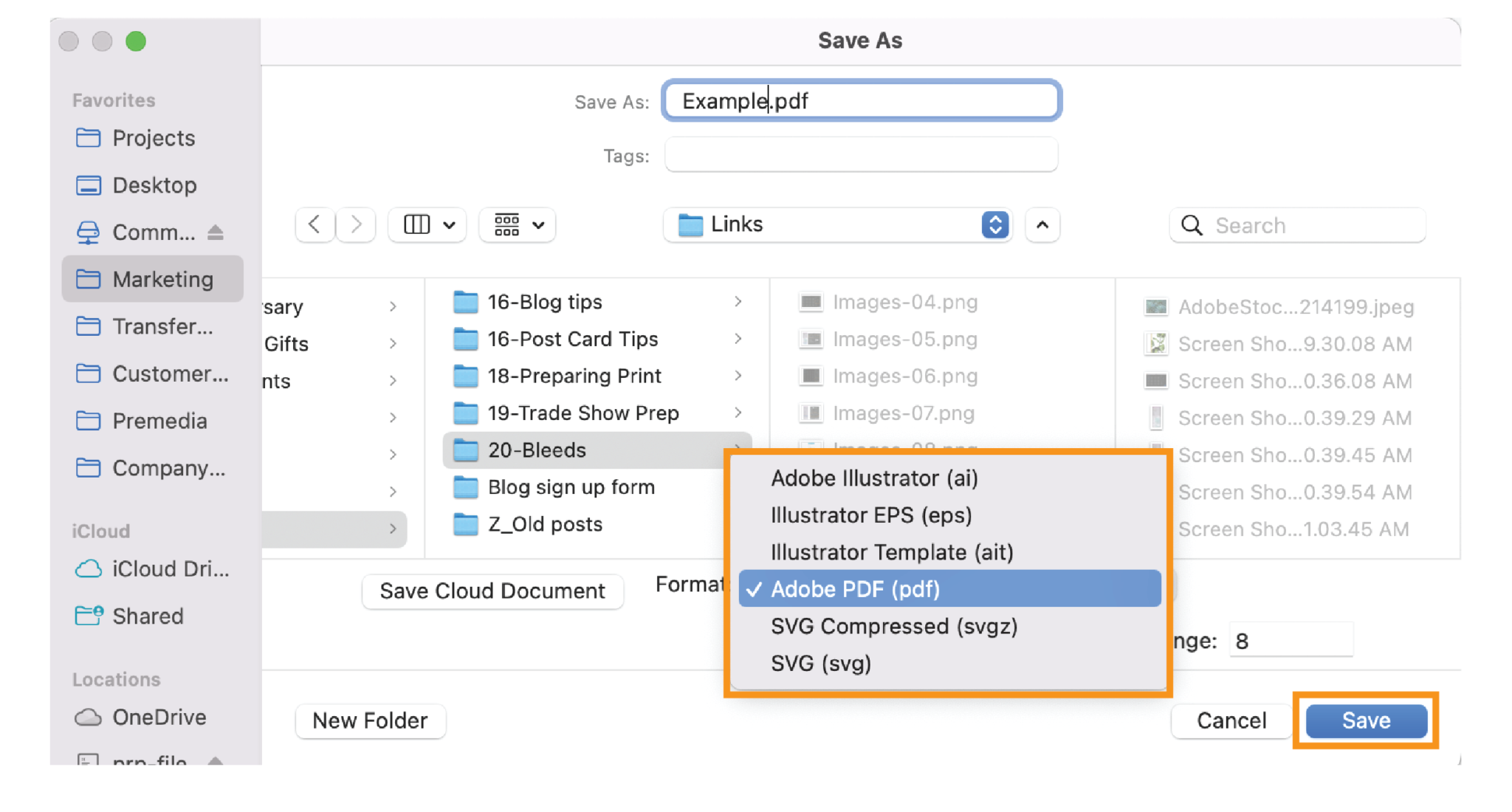Eject the Comm network drive
1512x812 pixels.
point(217,232)
